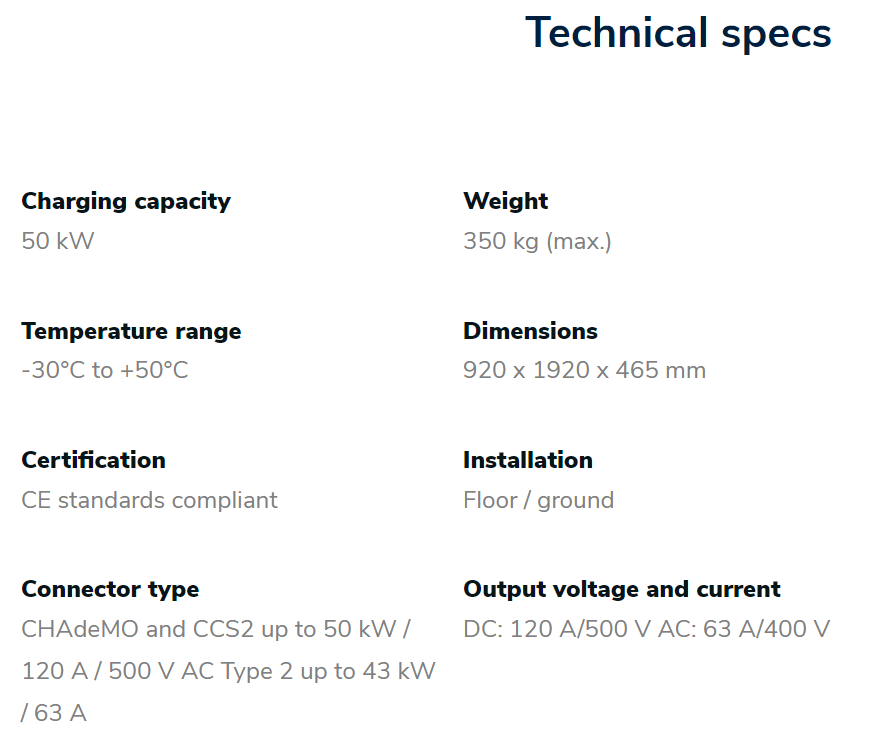
Task: Select the Dimensions label
Action: [x=530, y=331]
